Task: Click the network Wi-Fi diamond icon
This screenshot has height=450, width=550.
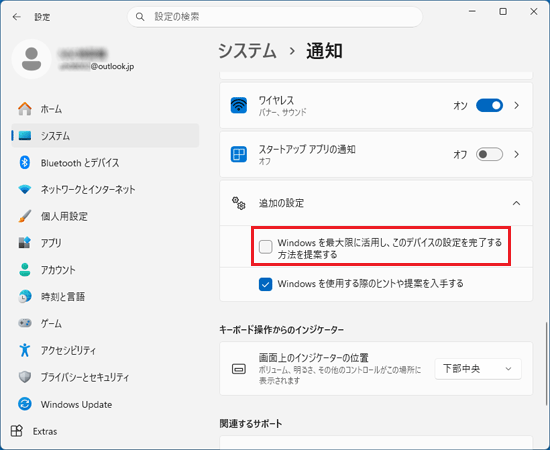Action: (25, 189)
